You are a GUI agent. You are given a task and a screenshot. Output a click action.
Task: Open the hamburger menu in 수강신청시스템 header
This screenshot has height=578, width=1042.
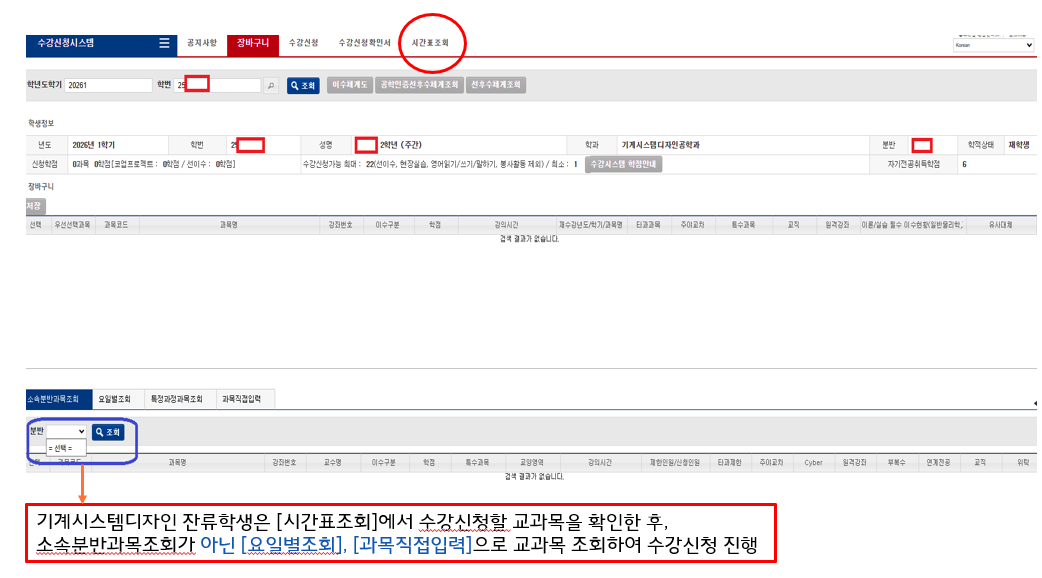click(x=164, y=43)
